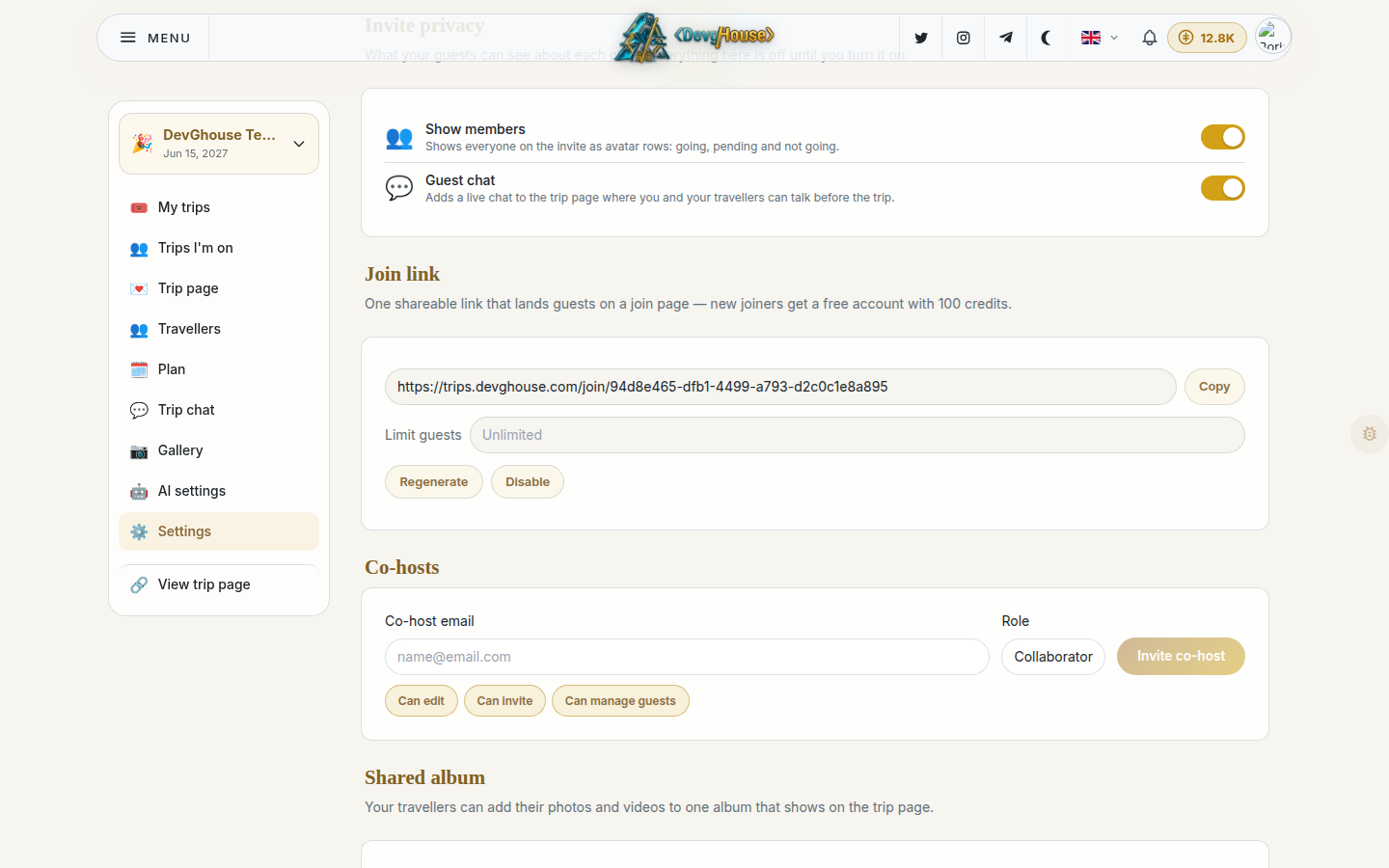Click the speech bubble icon beside Trip chat
Viewport: 1389px width, 868px height.
coord(139,410)
